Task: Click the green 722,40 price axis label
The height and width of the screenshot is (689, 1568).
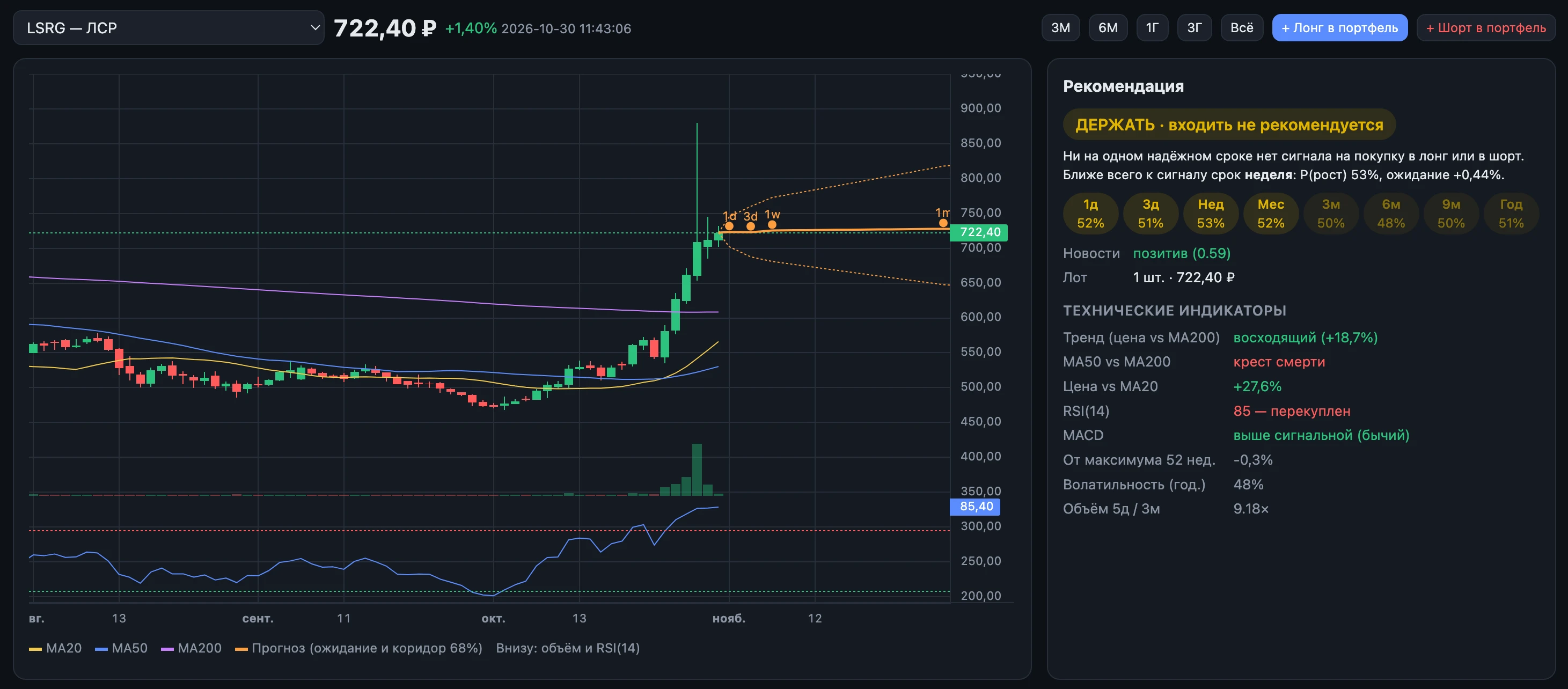Action: 979,232
